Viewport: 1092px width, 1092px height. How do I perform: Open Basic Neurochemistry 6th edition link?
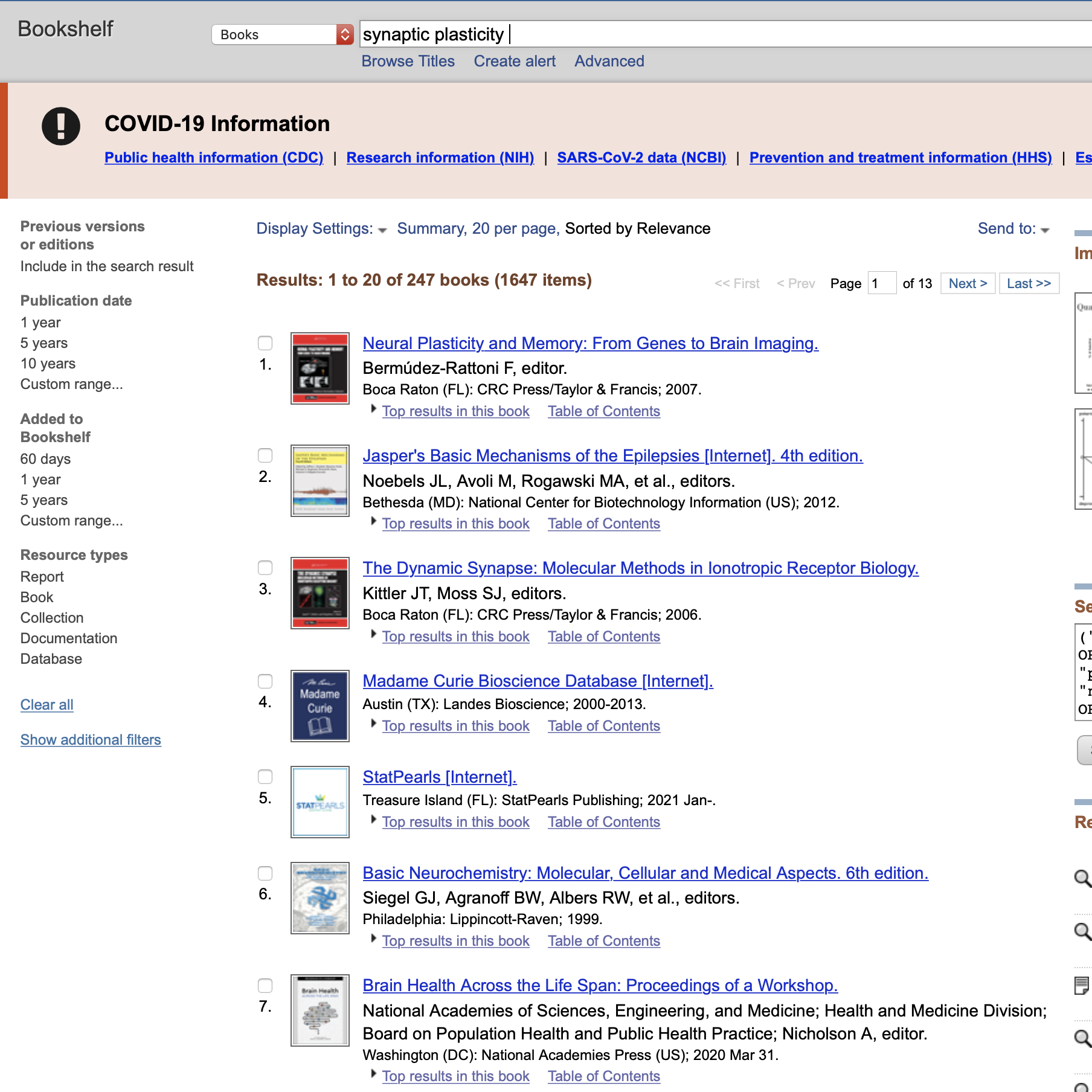tap(645, 873)
